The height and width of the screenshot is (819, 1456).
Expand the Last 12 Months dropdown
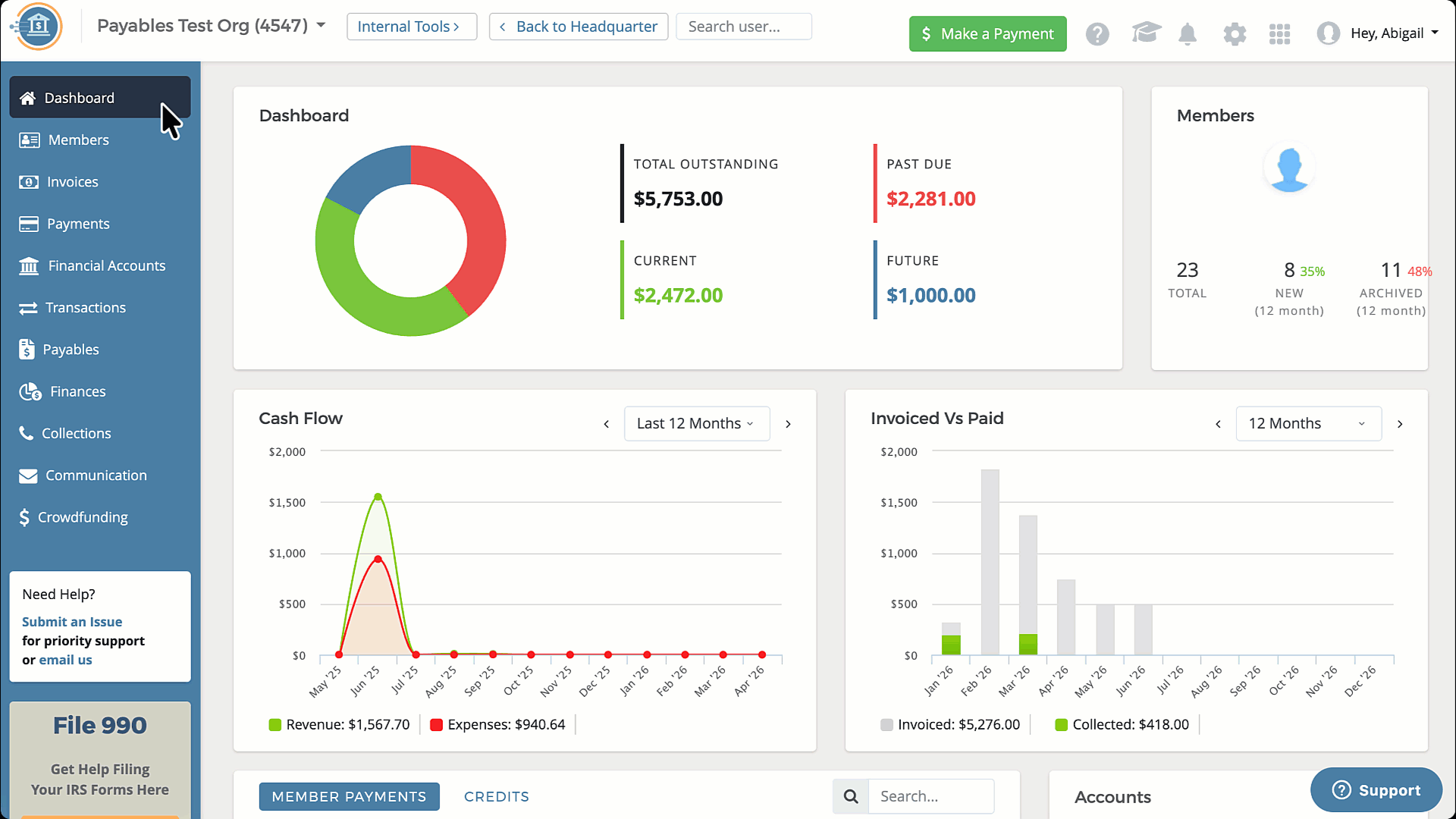pyautogui.click(x=696, y=424)
